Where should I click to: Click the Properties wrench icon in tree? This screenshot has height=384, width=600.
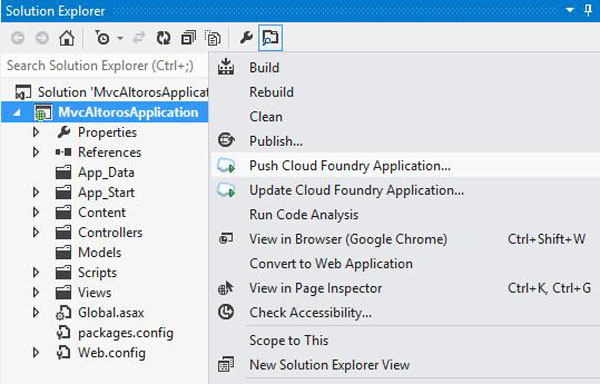coord(63,132)
